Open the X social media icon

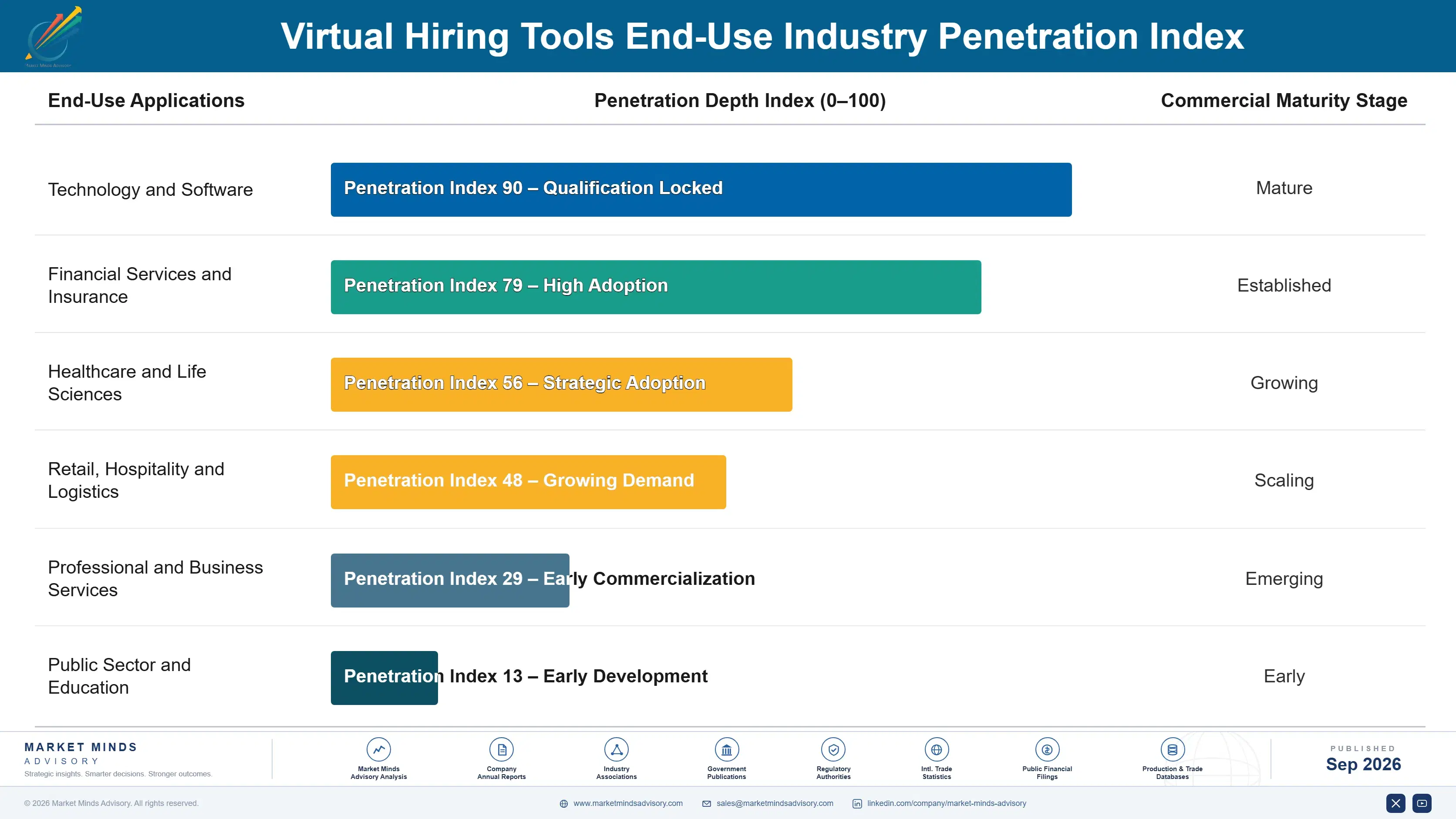click(1395, 803)
